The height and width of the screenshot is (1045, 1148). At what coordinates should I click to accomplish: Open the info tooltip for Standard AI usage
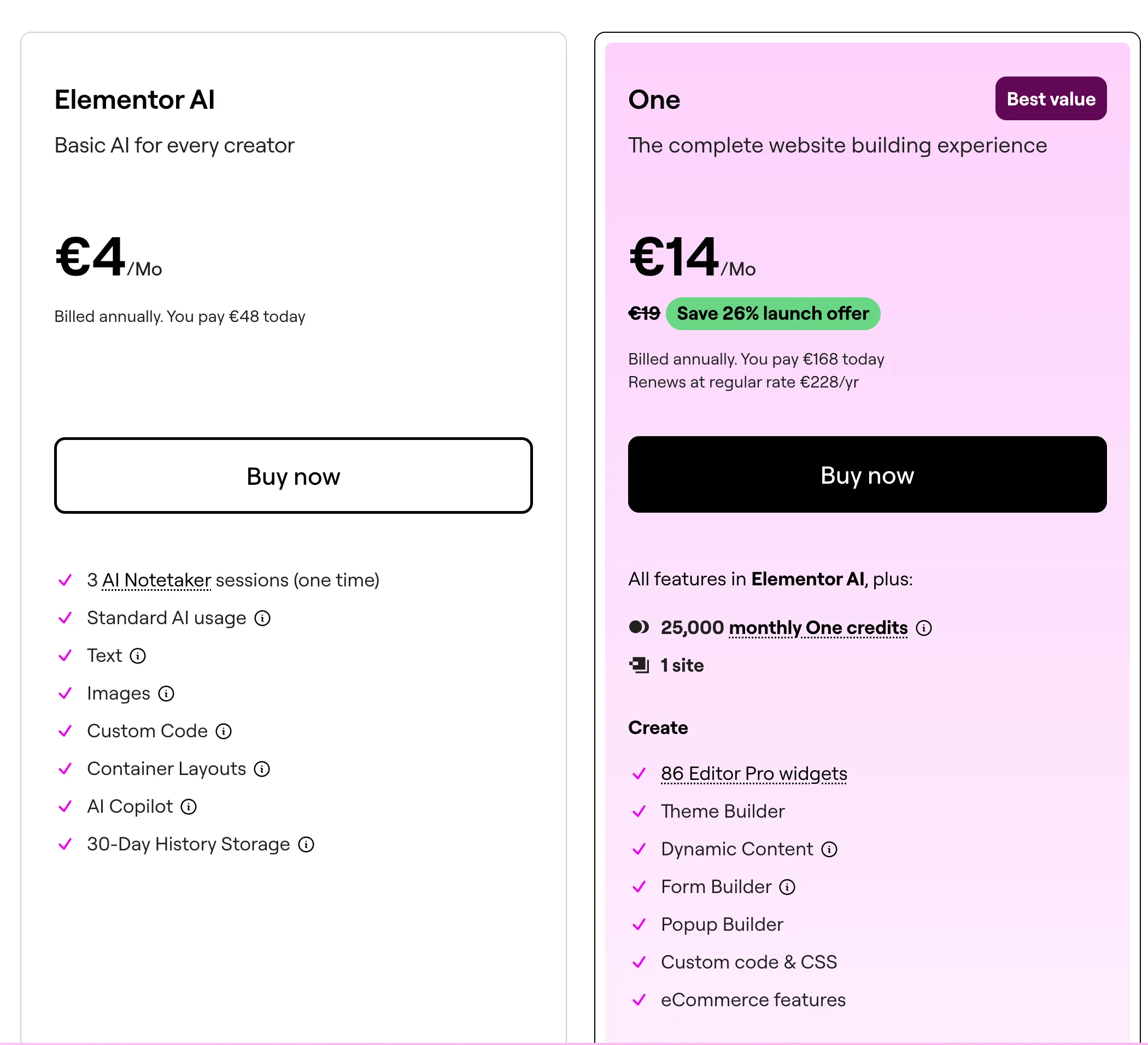(x=262, y=618)
